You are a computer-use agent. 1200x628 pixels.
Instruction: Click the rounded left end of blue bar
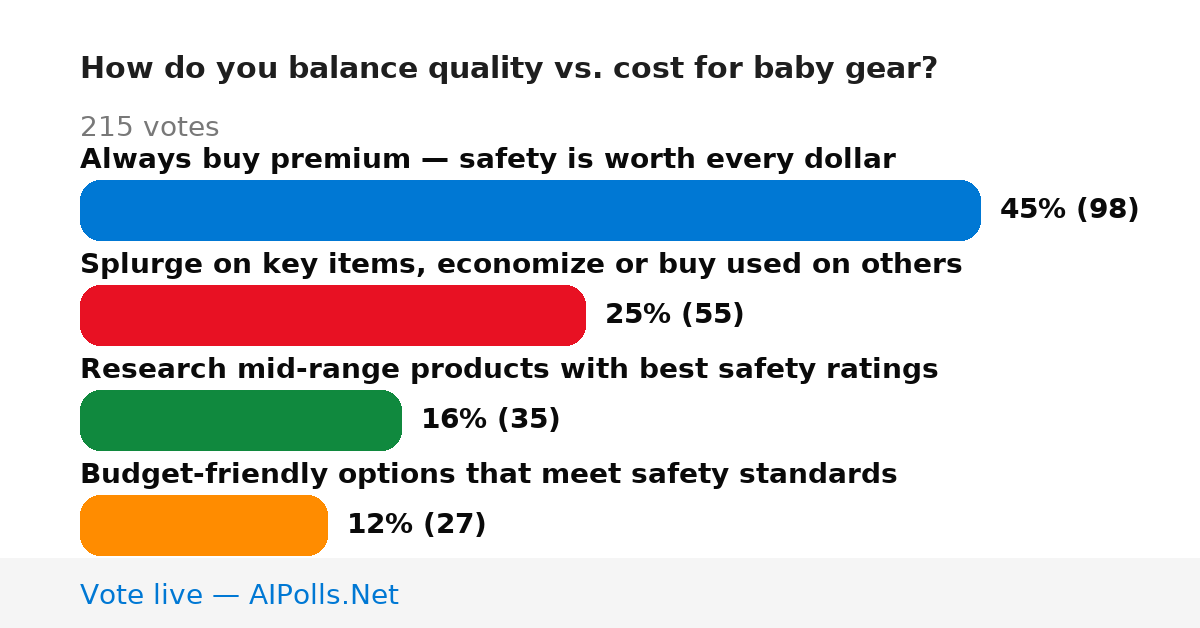pyautogui.click(x=92, y=210)
